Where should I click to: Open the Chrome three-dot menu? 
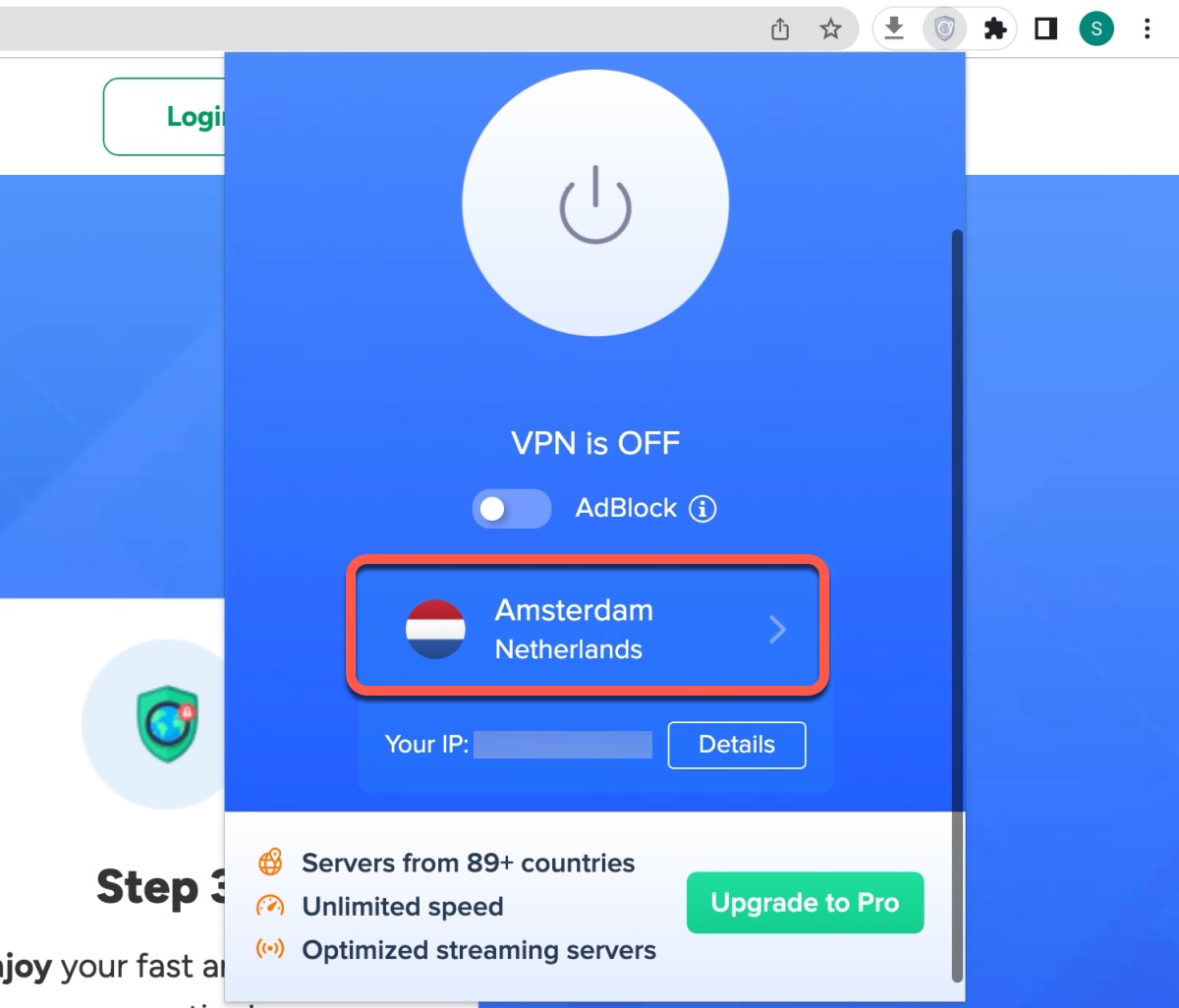coord(1148,29)
